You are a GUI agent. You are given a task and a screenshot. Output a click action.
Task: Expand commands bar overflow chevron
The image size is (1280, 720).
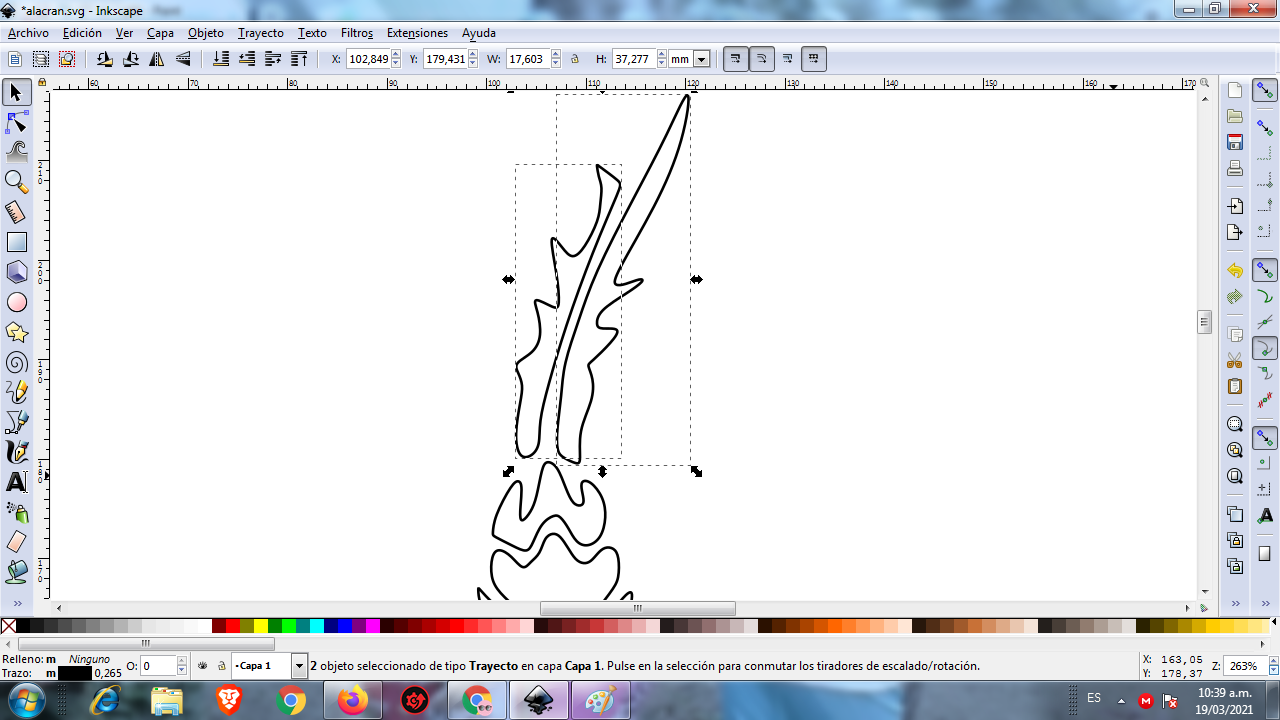click(1235, 604)
